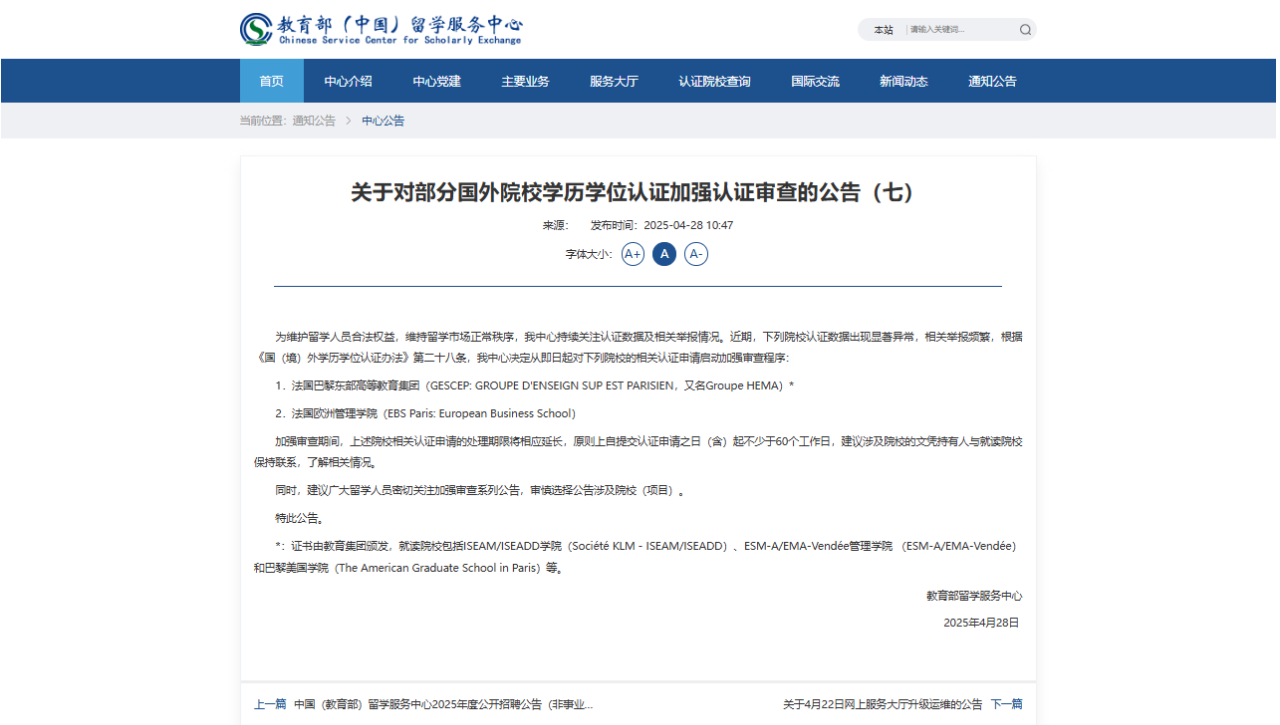
Task: Open previous article about 2025年度公开招聘公告
Action: pos(443,704)
